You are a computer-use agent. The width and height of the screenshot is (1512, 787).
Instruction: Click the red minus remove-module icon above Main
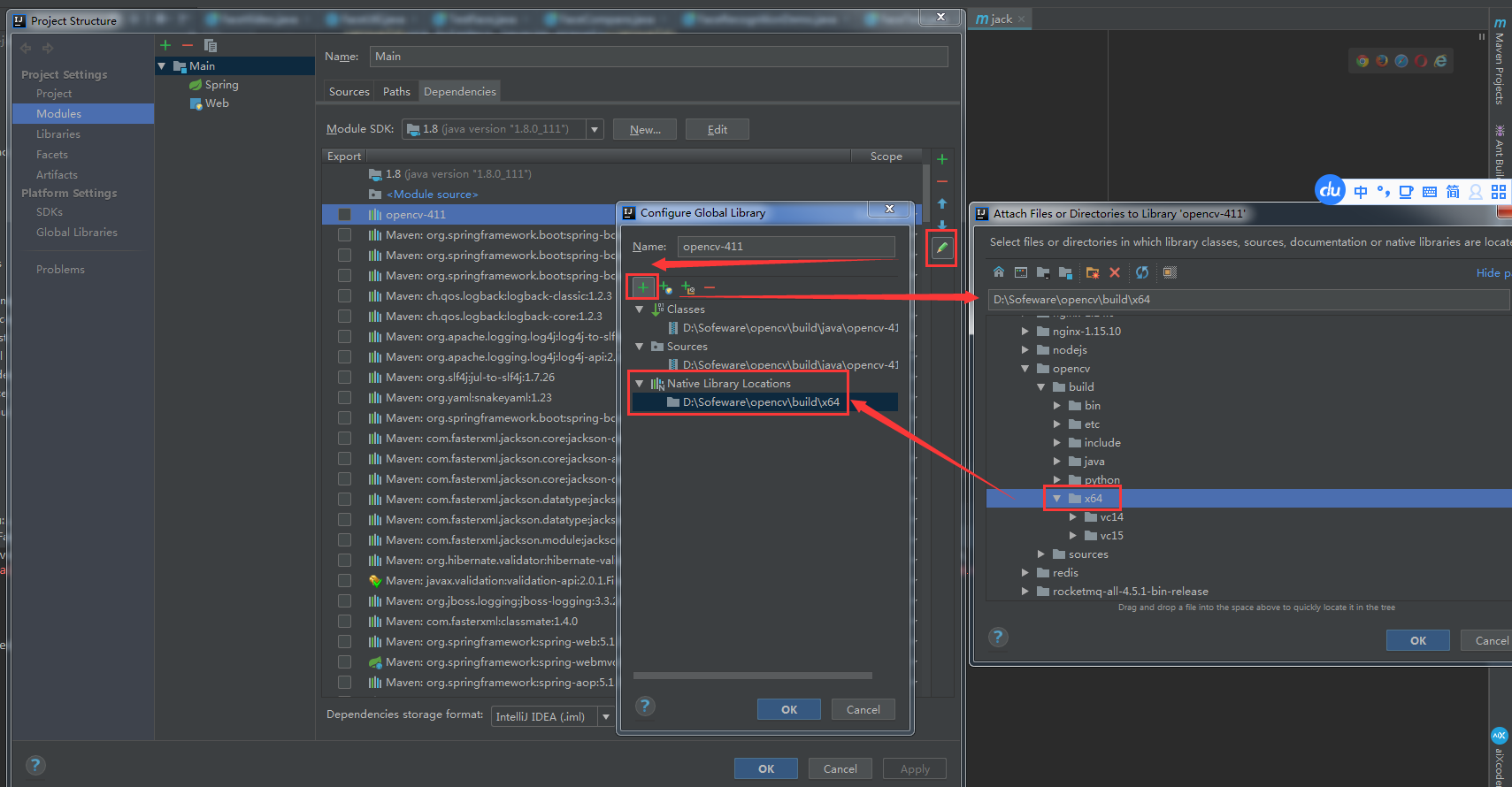click(188, 45)
